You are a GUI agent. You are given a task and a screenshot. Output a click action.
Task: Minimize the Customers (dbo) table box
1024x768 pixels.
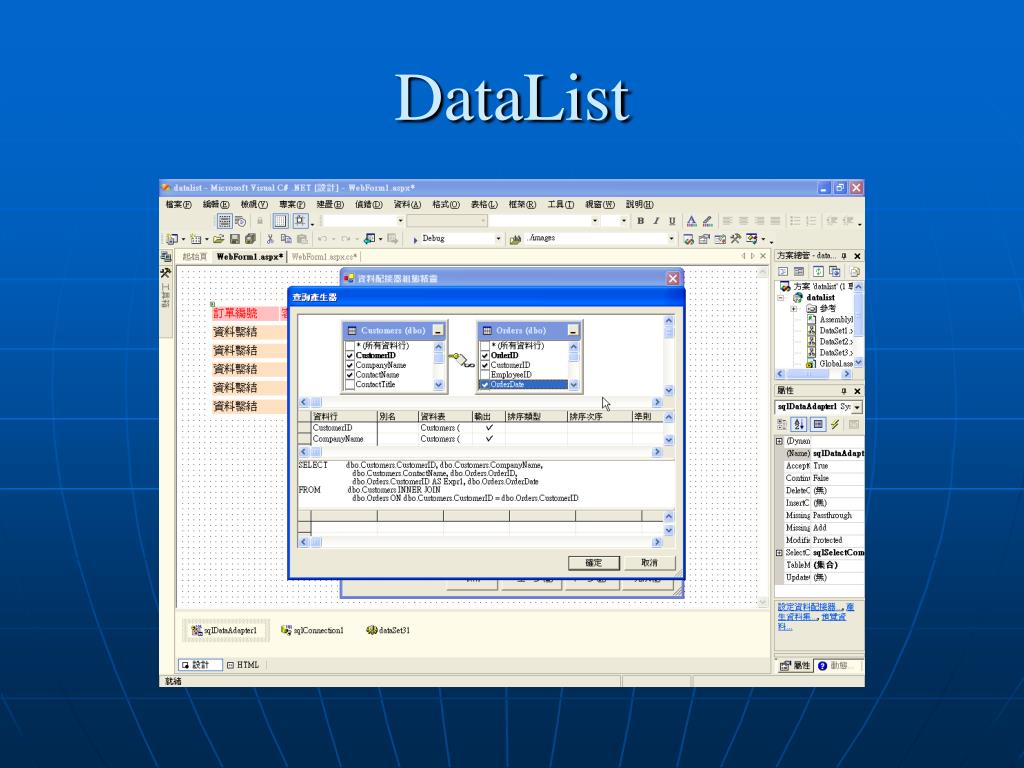point(438,330)
